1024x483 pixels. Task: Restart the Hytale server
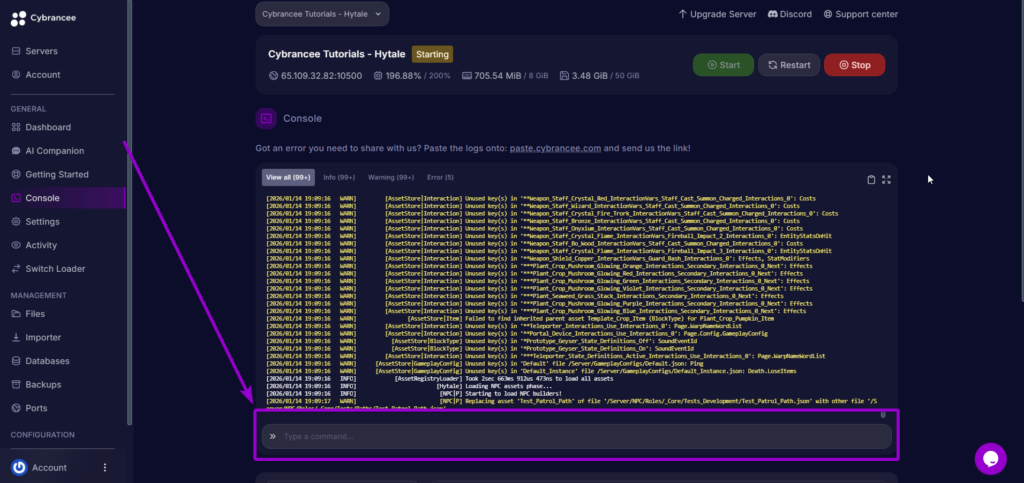point(788,65)
